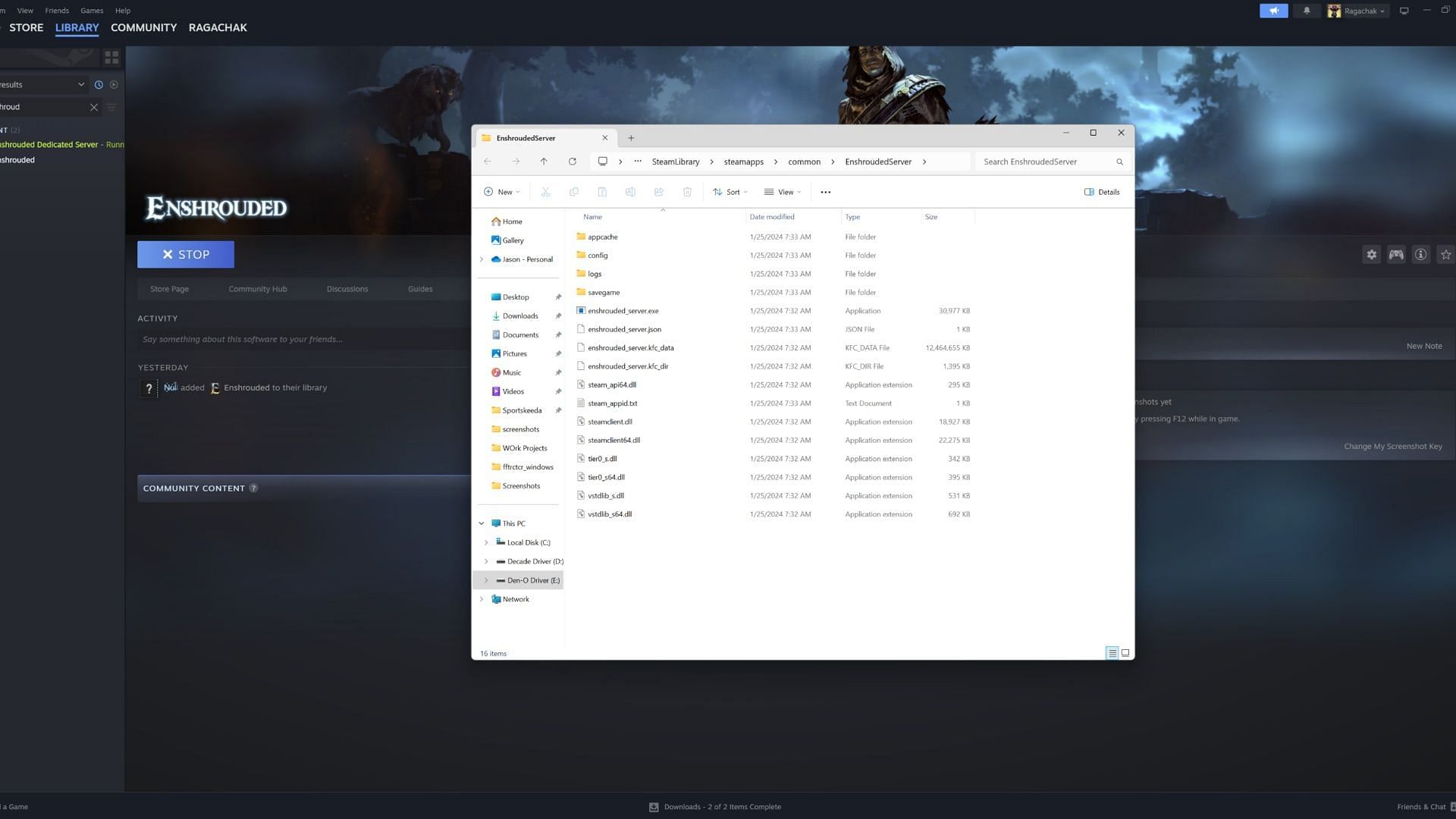The width and height of the screenshot is (1456, 819).
Task: Click the Delete trash icon in Explorer
Action: pos(687,192)
